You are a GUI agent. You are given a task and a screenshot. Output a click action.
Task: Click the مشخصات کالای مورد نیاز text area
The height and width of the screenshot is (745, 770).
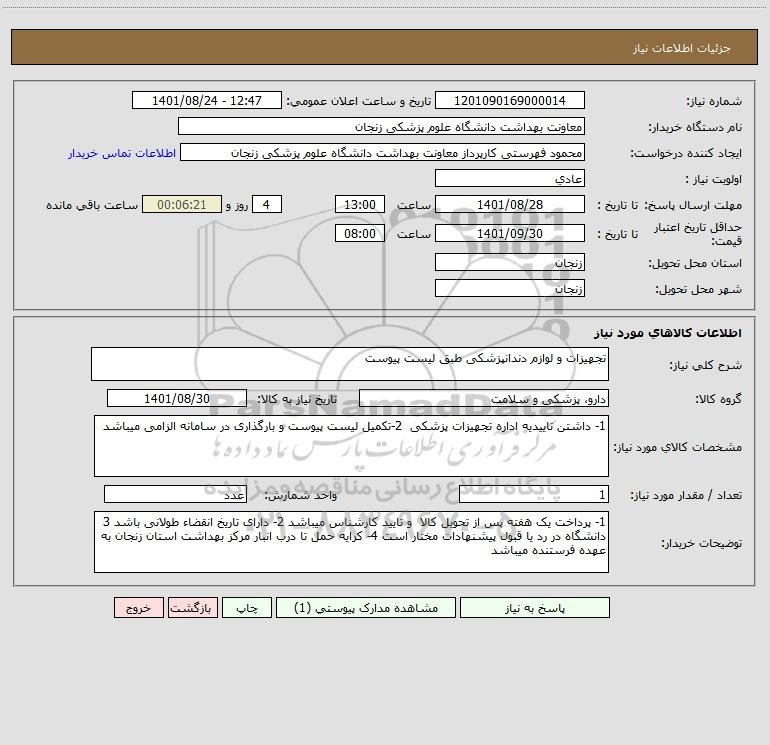pyautogui.click(x=351, y=446)
